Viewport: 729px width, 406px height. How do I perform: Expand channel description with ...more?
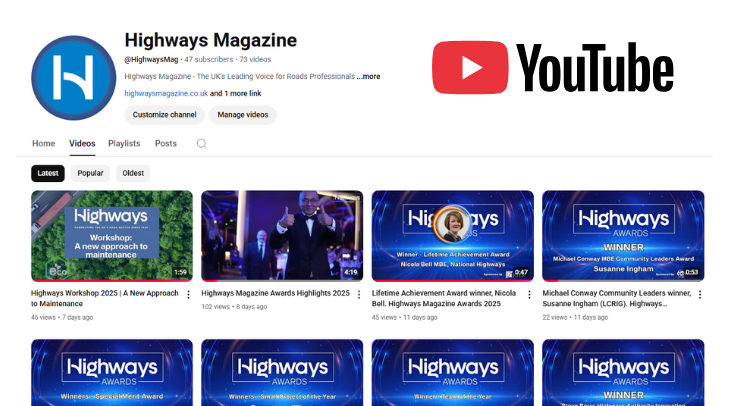pyautogui.click(x=368, y=76)
